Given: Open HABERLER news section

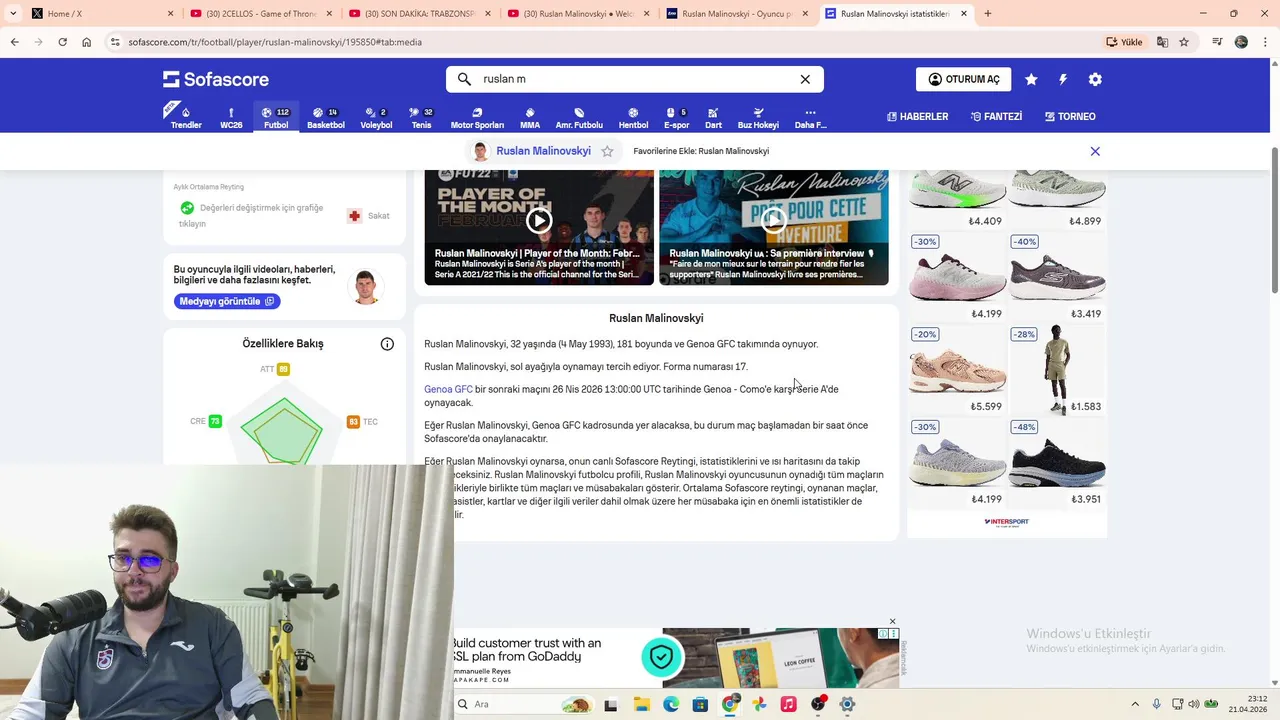Looking at the screenshot, I should coord(917,117).
